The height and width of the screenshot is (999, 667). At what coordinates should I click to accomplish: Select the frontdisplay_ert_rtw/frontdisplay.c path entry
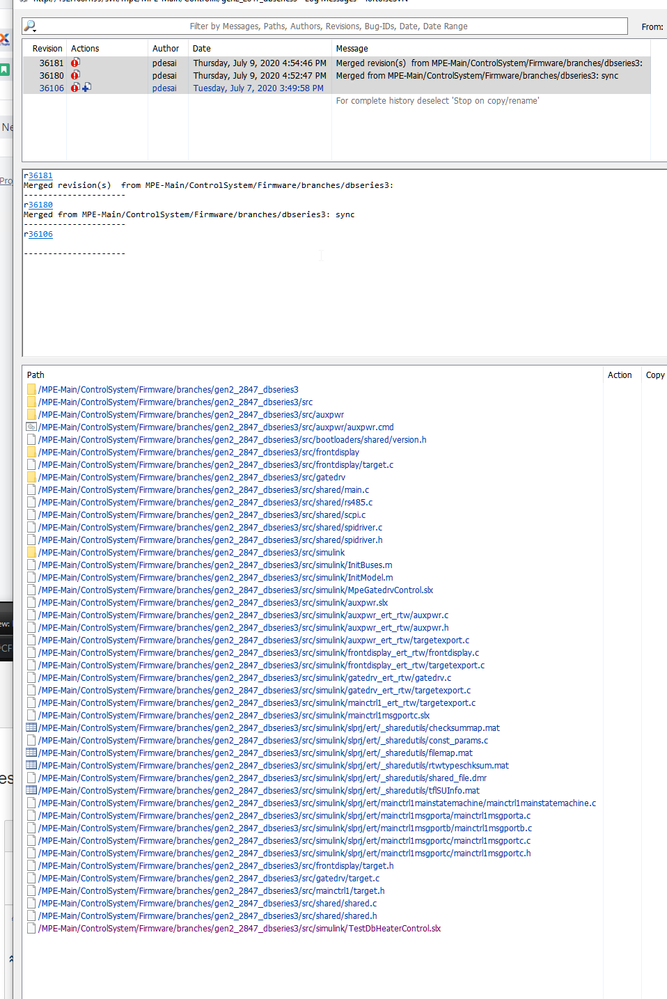259,652
